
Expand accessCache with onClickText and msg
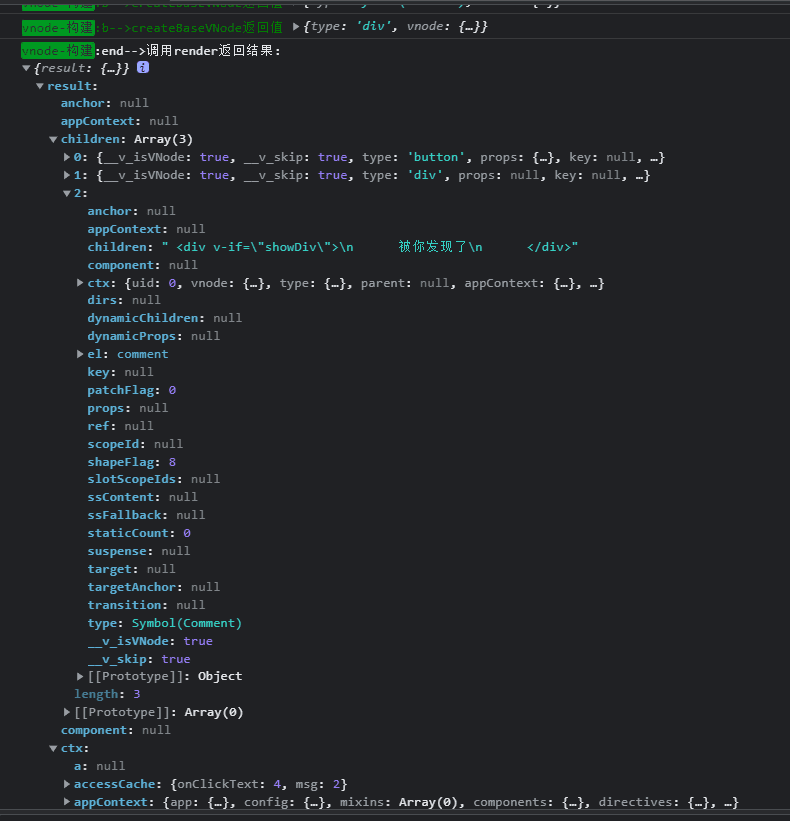coord(67,784)
